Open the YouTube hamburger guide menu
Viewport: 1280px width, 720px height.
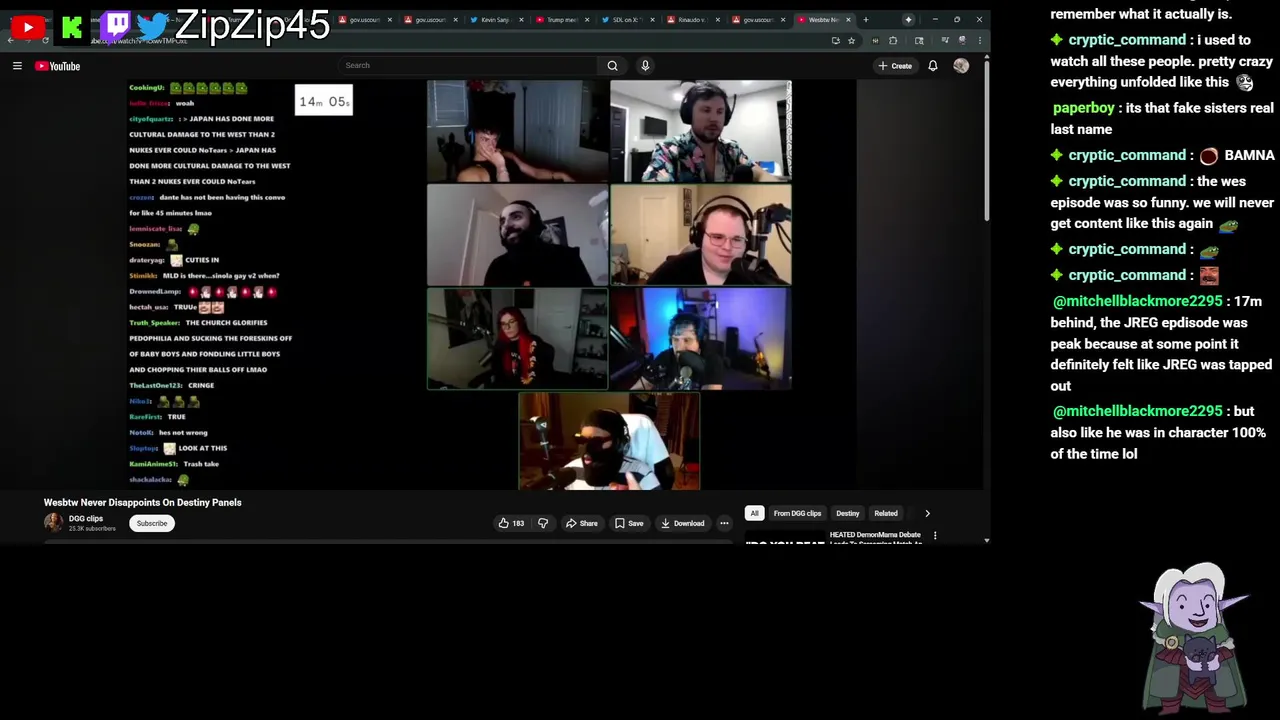click(x=17, y=66)
